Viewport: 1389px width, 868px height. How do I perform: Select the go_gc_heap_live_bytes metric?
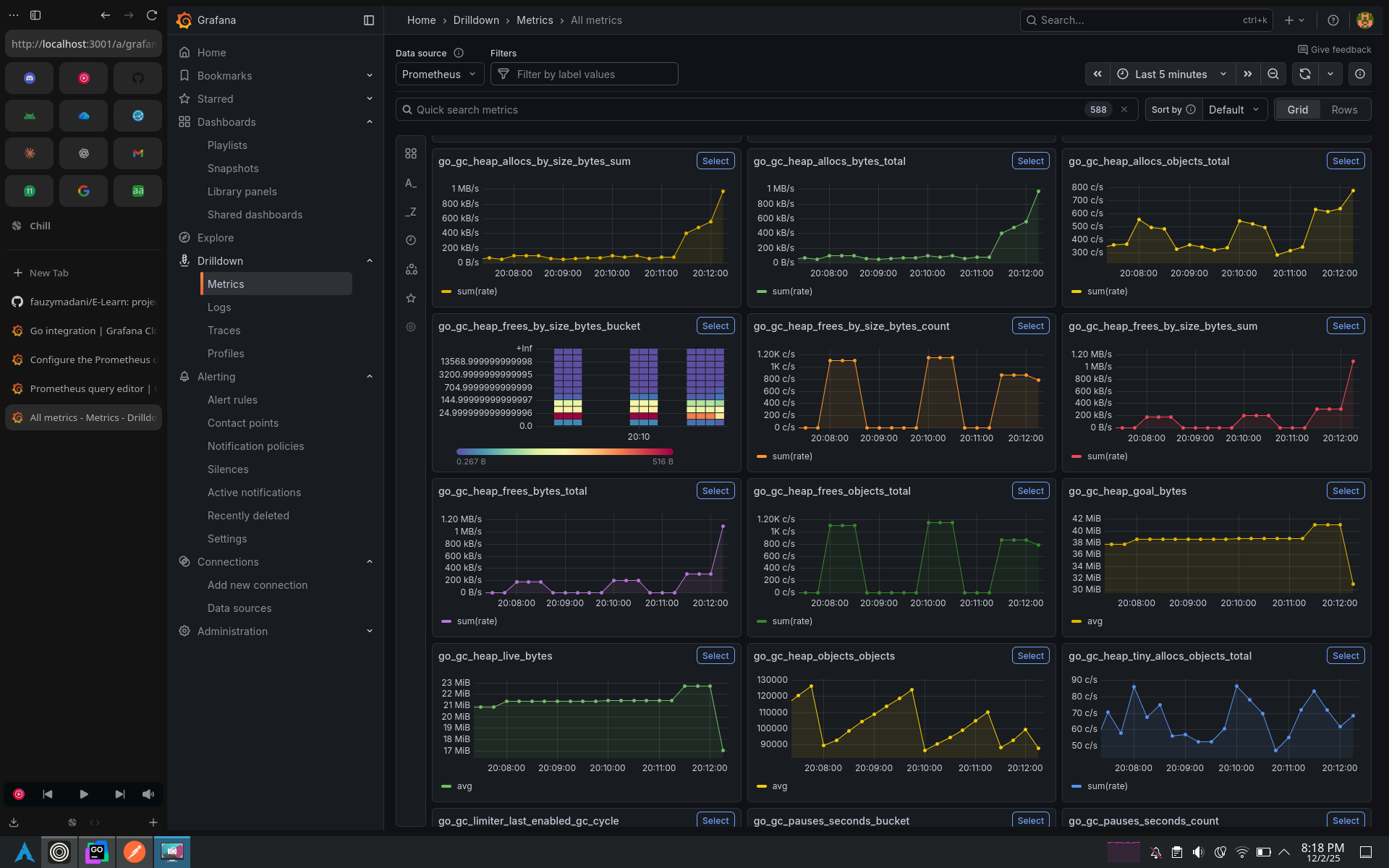tap(715, 656)
